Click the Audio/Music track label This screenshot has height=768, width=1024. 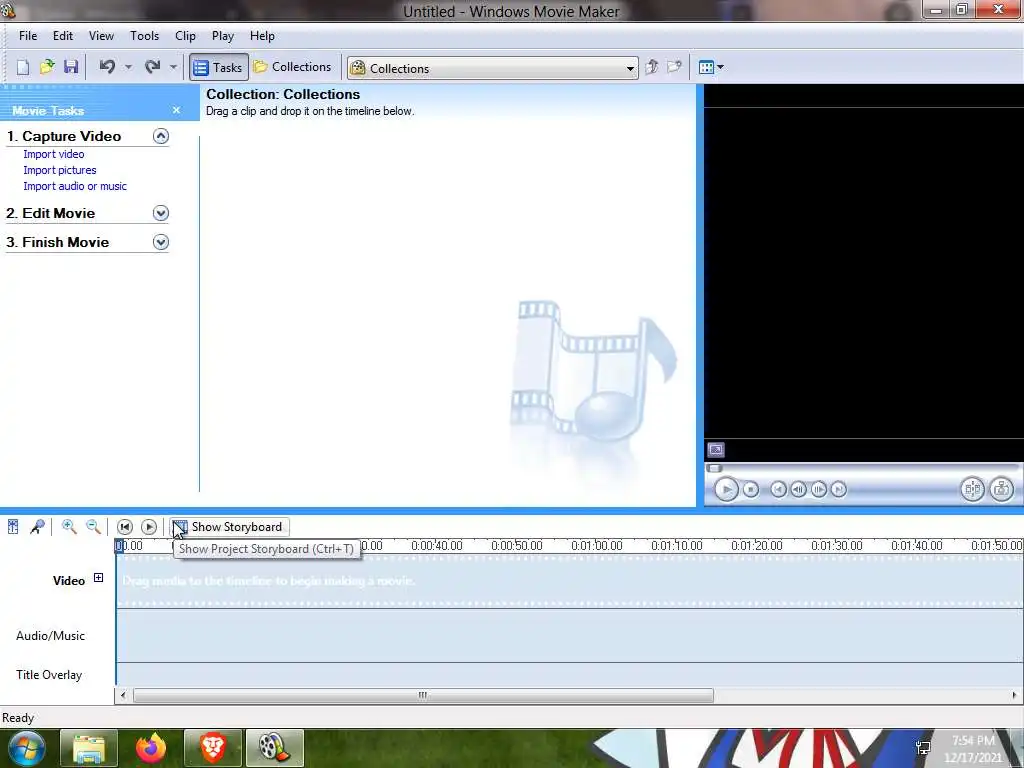point(50,635)
